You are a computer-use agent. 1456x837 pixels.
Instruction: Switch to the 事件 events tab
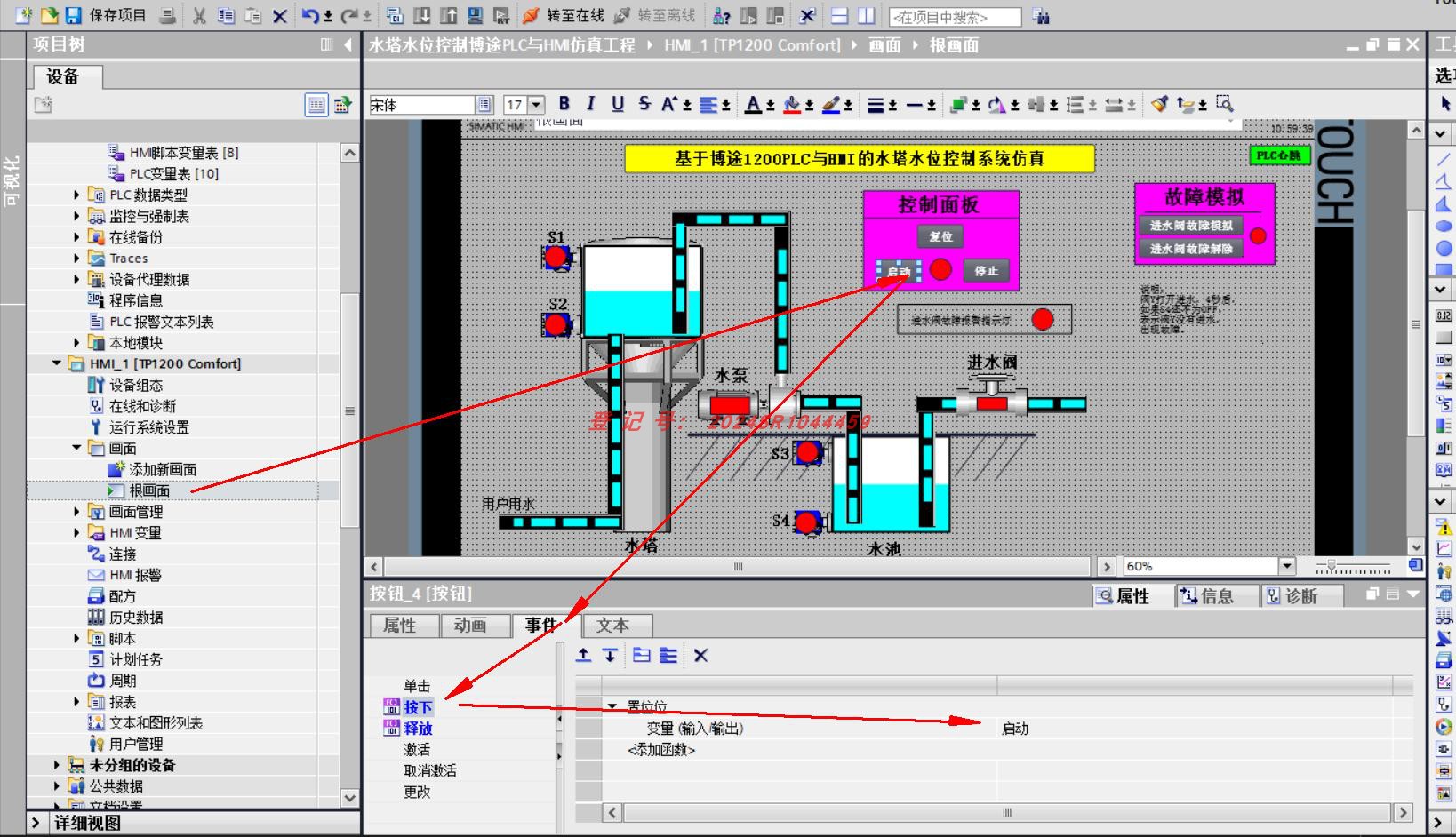click(x=540, y=626)
